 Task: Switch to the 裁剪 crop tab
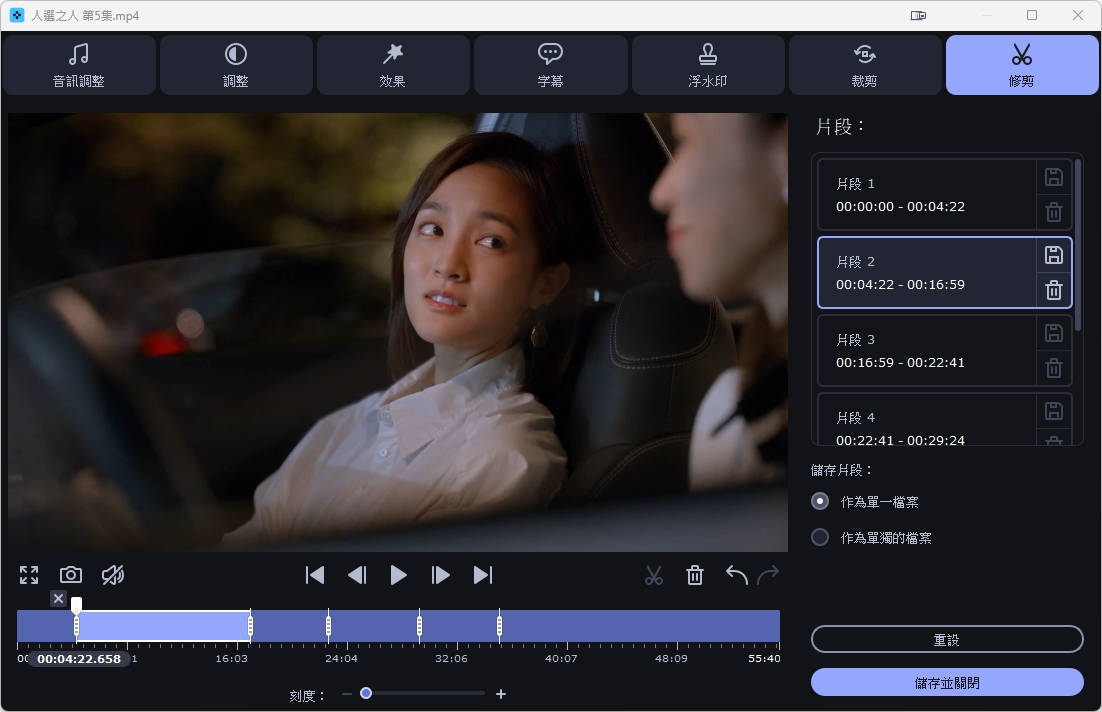click(x=864, y=65)
